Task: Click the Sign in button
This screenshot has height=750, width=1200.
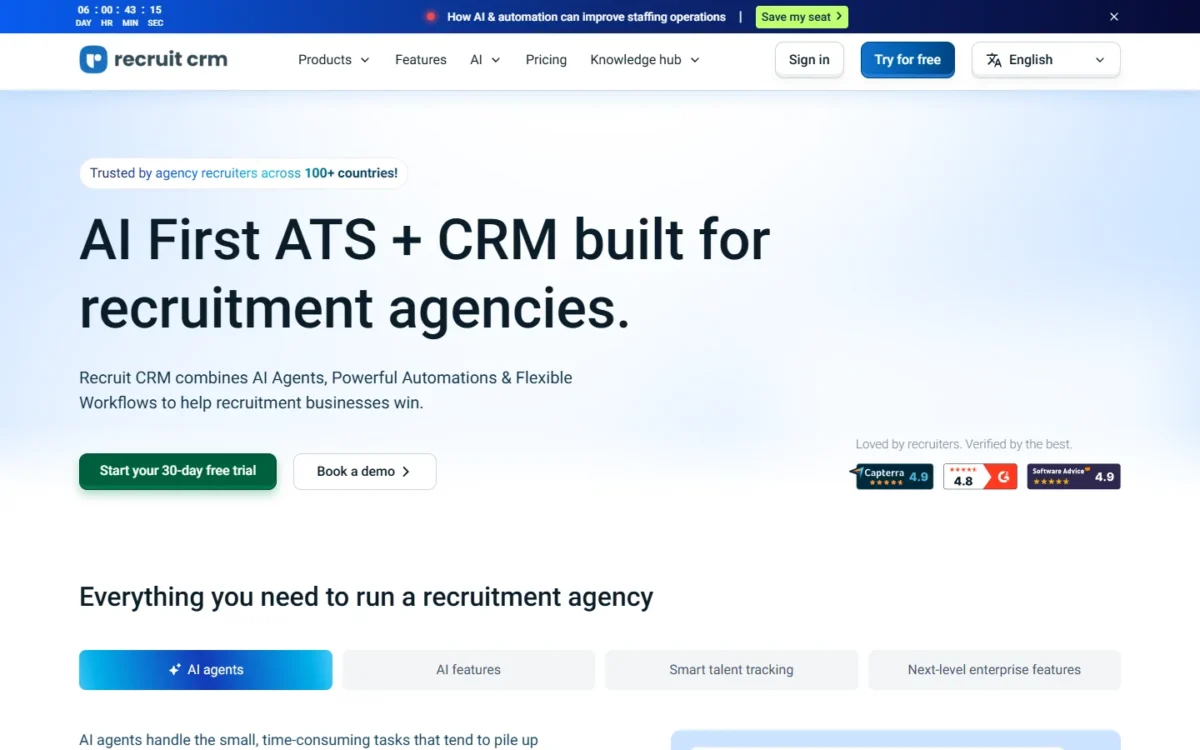Action: point(809,60)
